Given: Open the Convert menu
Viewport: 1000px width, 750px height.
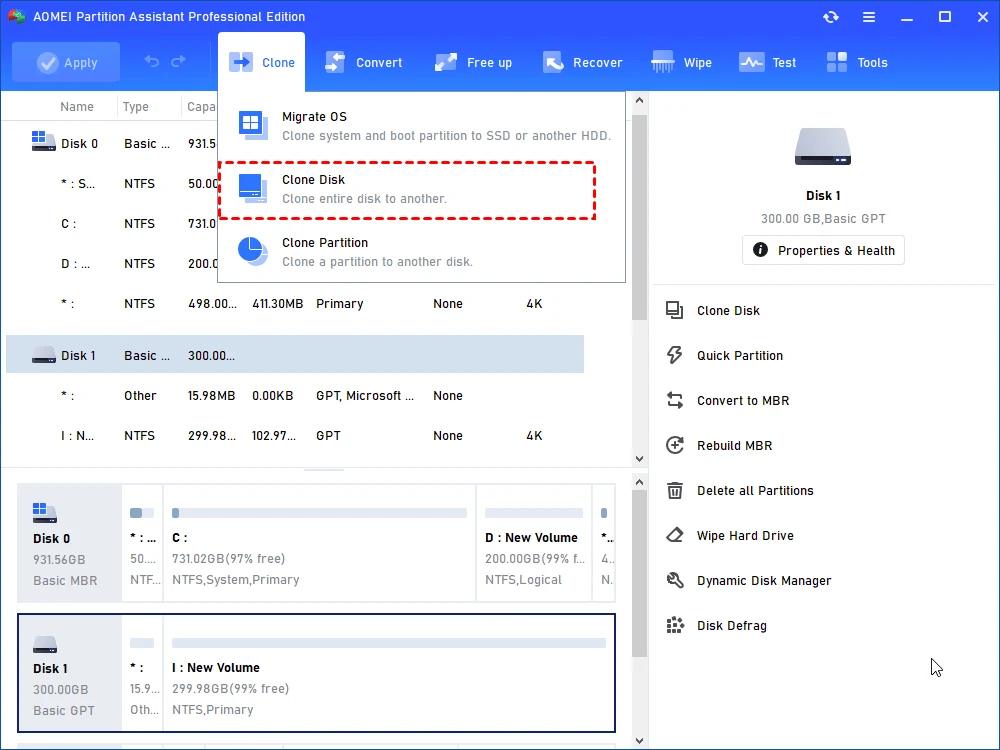Looking at the screenshot, I should click(364, 62).
